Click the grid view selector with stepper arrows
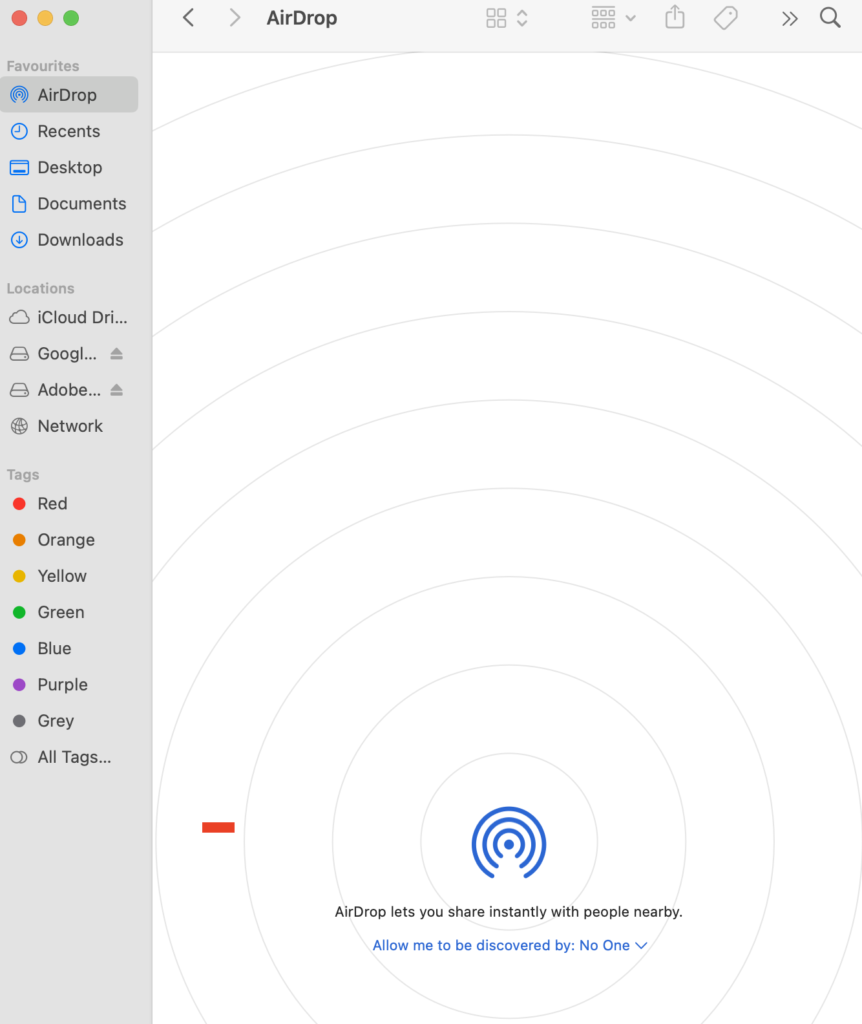Screen dimensions: 862x1024 [x=506, y=17]
